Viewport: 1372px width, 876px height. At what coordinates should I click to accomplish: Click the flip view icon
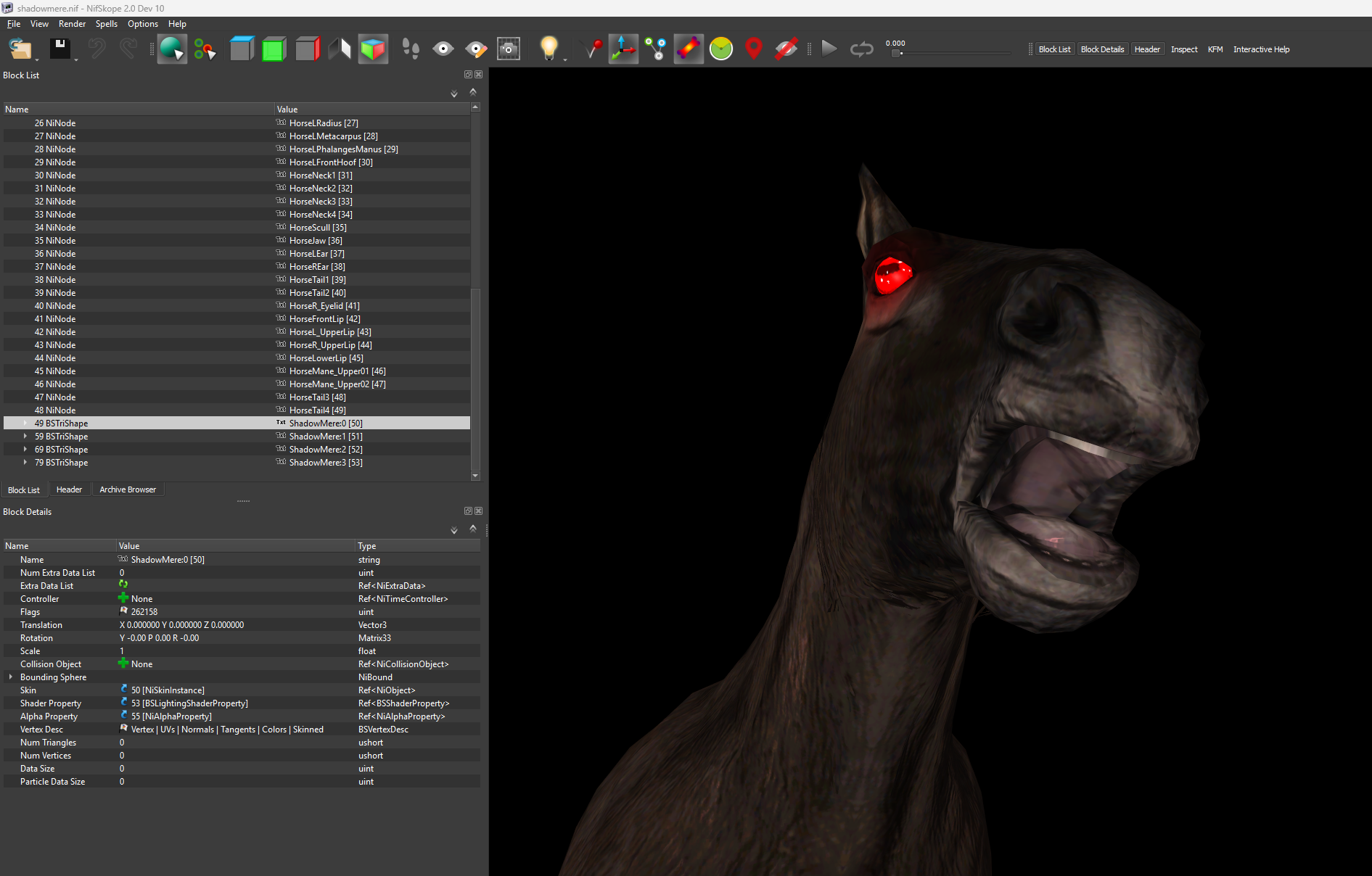340,49
